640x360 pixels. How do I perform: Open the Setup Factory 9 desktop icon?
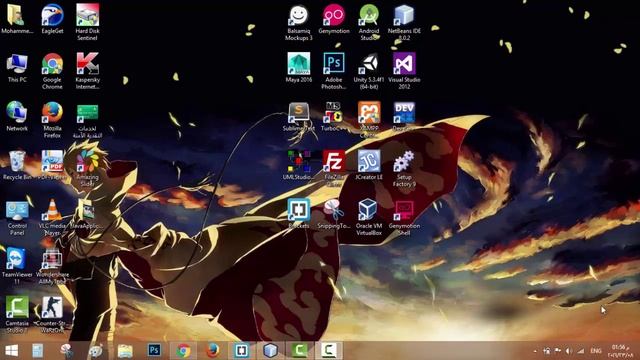[x=404, y=168]
